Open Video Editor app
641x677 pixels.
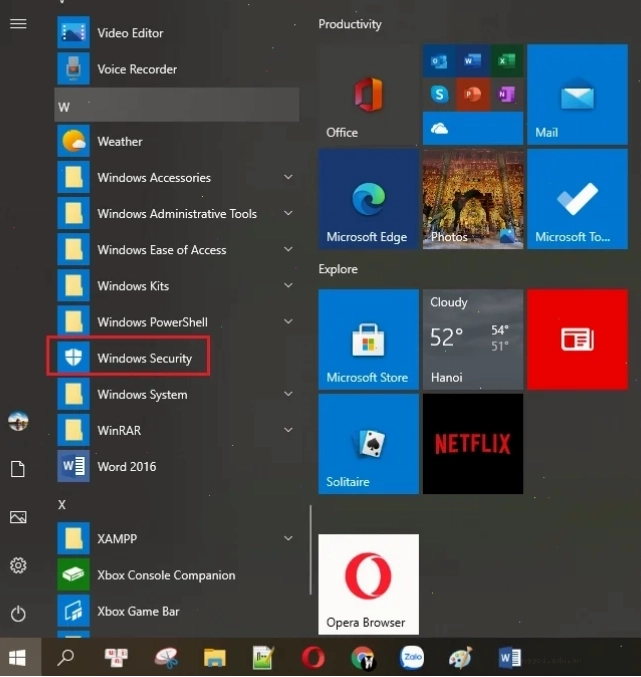pos(176,33)
